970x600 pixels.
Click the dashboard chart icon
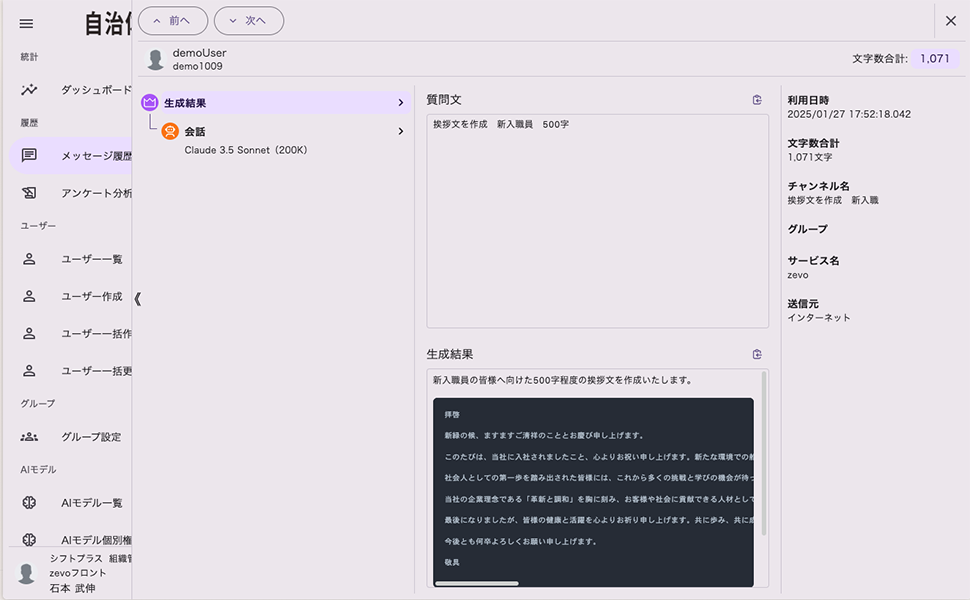click(x=29, y=90)
